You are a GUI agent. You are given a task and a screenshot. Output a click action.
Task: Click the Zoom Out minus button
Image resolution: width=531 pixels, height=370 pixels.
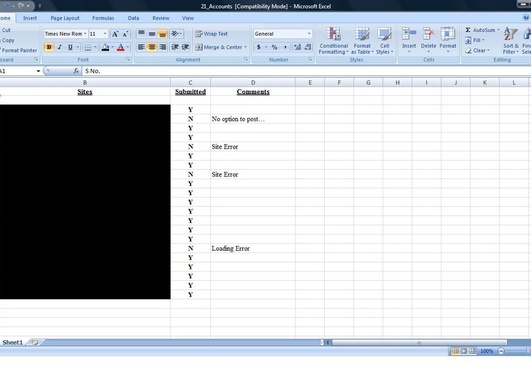(x=501, y=351)
